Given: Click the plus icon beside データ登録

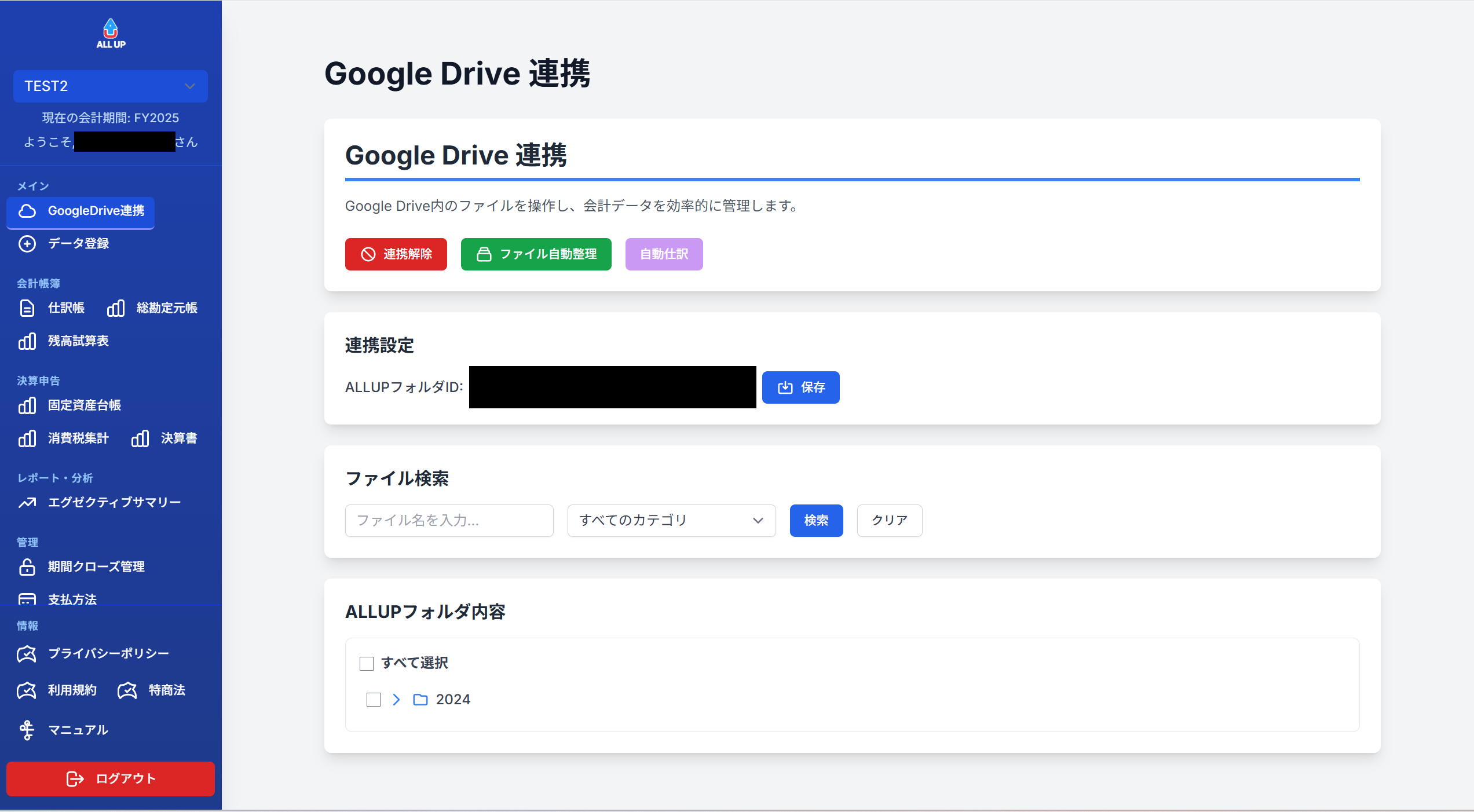Looking at the screenshot, I should (x=27, y=244).
